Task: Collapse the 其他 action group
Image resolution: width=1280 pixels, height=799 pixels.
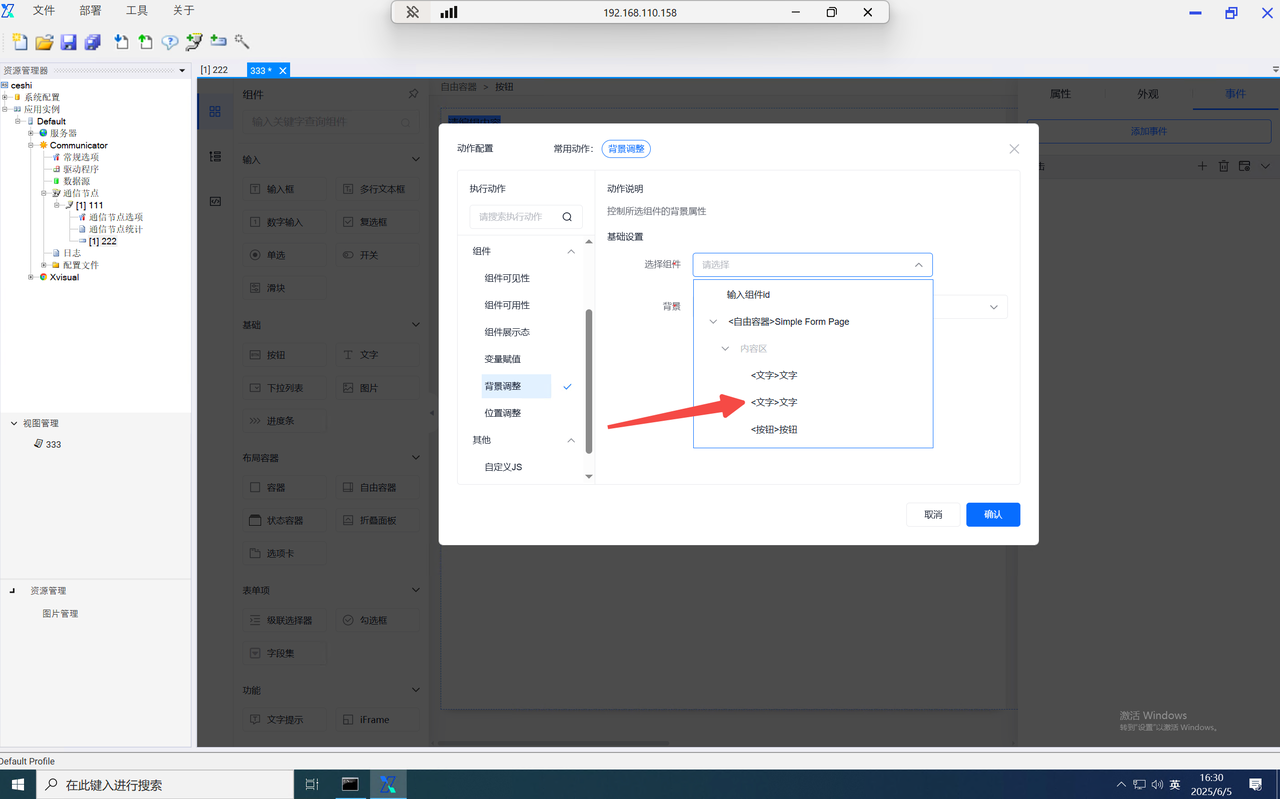Action: [x=571, y=440]
